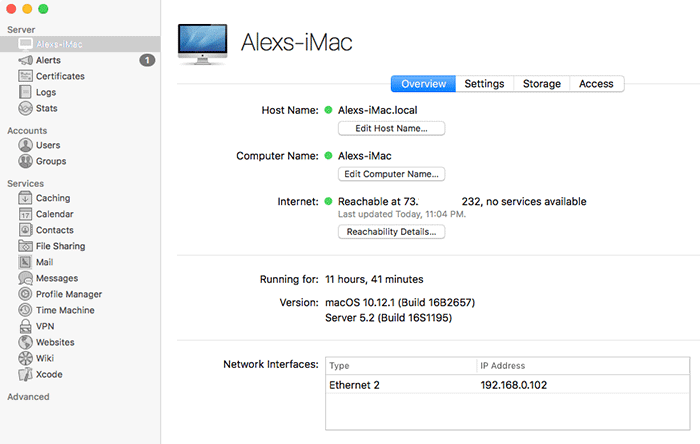The height and width of the screenshot is (444, 700).
Task: Open the VPN service icon
Action: (25, 326)
